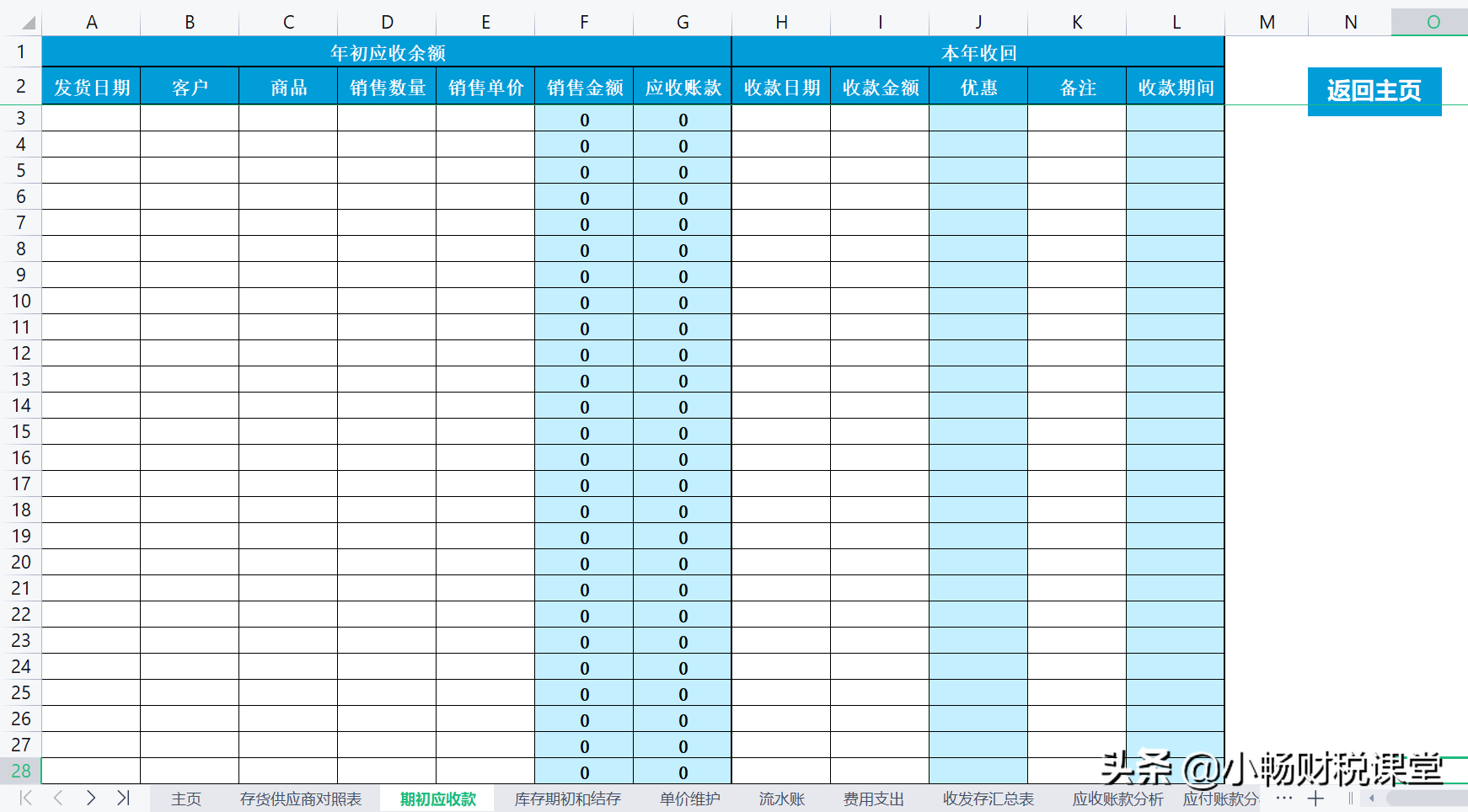
Task: Add a new worksheet with the plus icon
Action: click(x=1315, y=798)
